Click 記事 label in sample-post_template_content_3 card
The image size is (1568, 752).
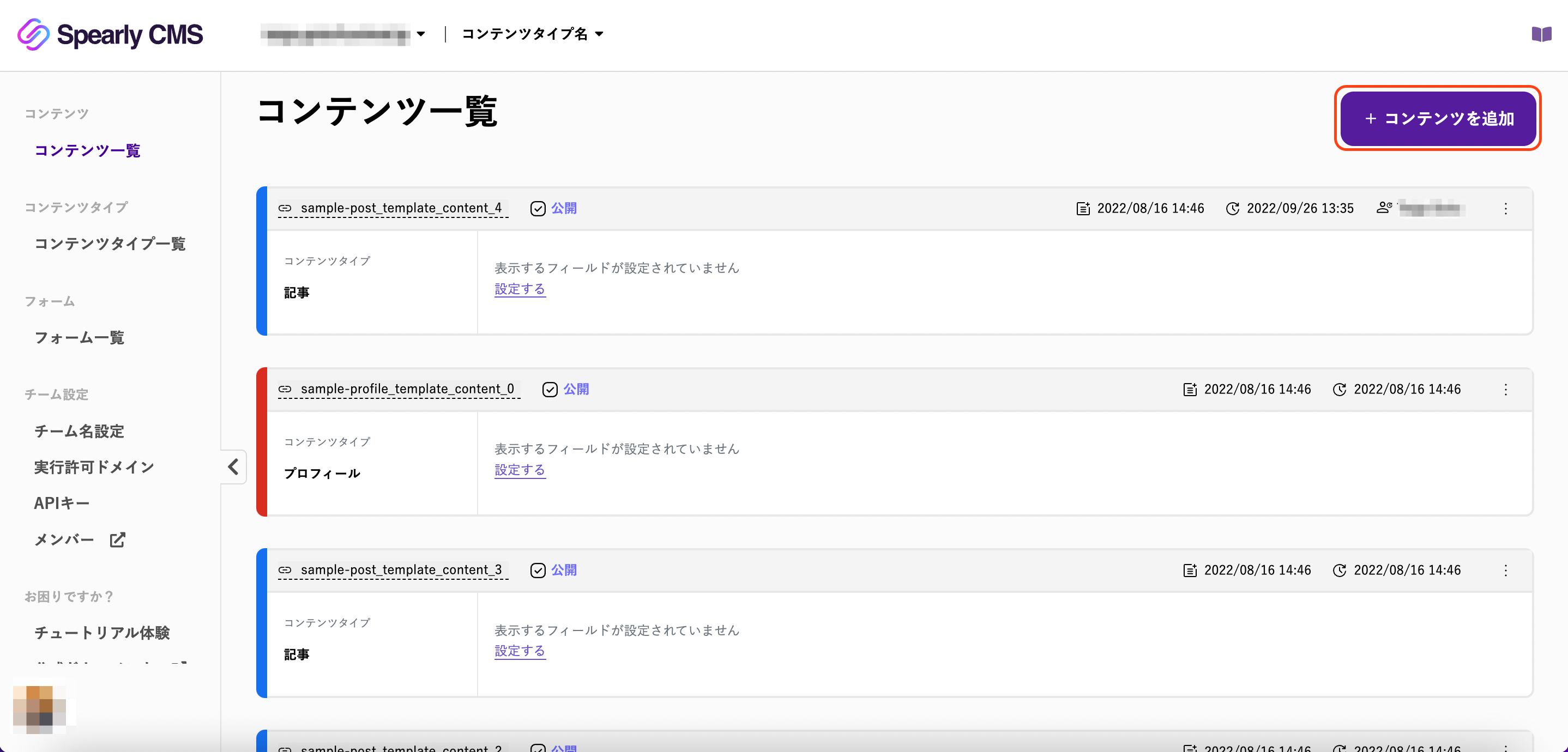[297, 654]
